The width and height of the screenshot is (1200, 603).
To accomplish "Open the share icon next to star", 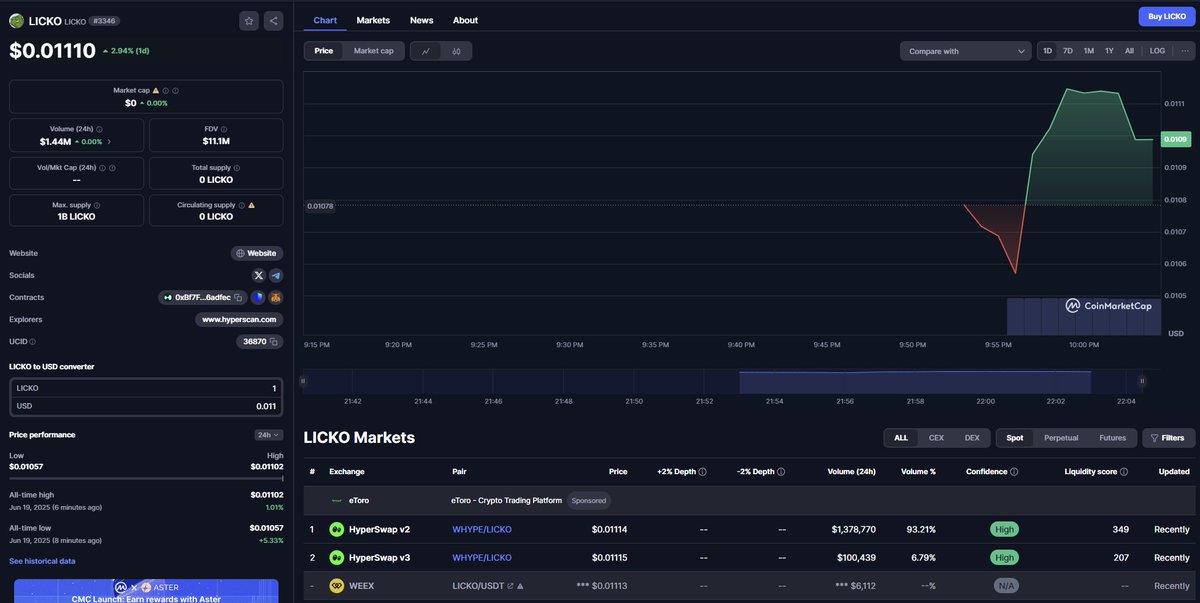I will 274,20.
